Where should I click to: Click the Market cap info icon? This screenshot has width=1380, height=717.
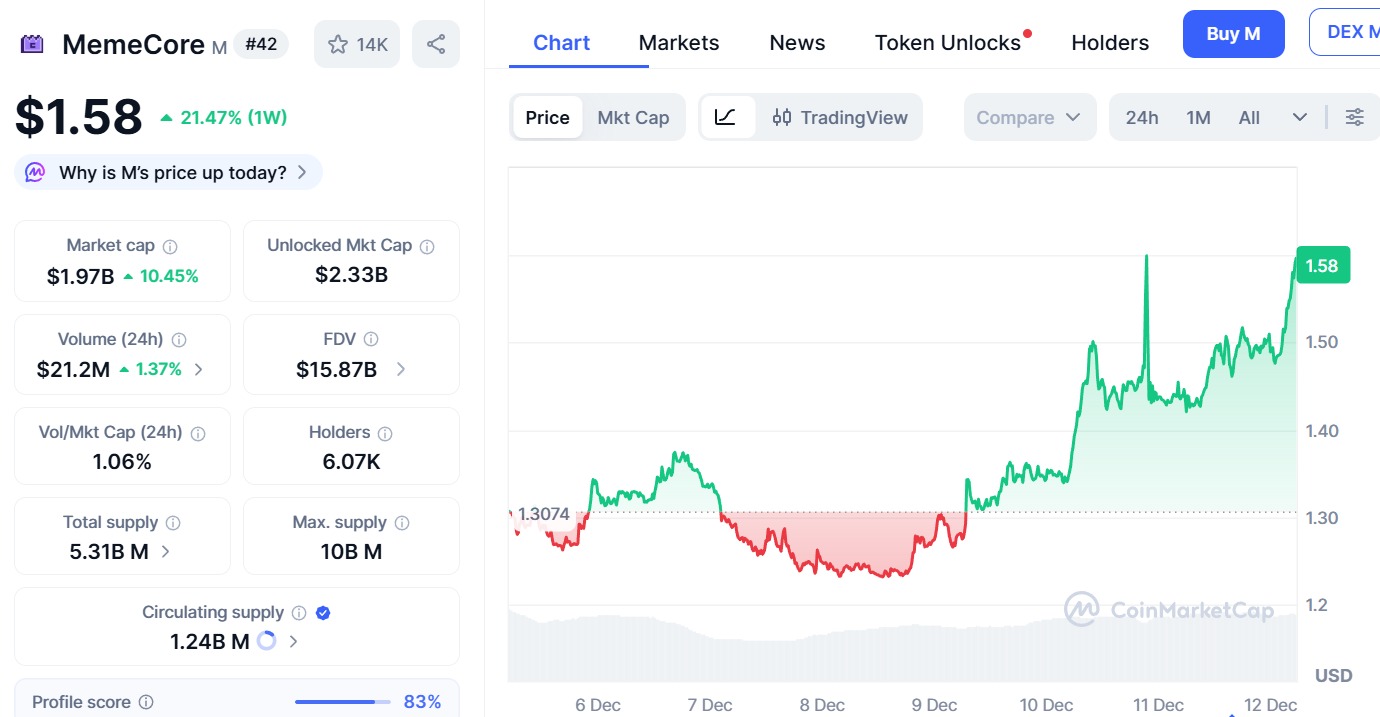pyautogui.click(x=170, y=246)
